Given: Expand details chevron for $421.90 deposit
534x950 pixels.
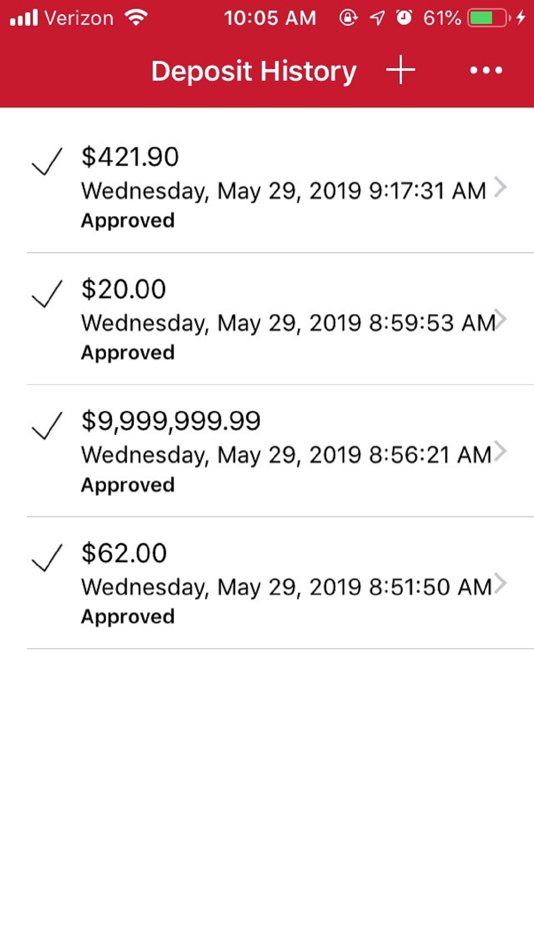Looking at the screenshot, I should (x=500, y=188).
